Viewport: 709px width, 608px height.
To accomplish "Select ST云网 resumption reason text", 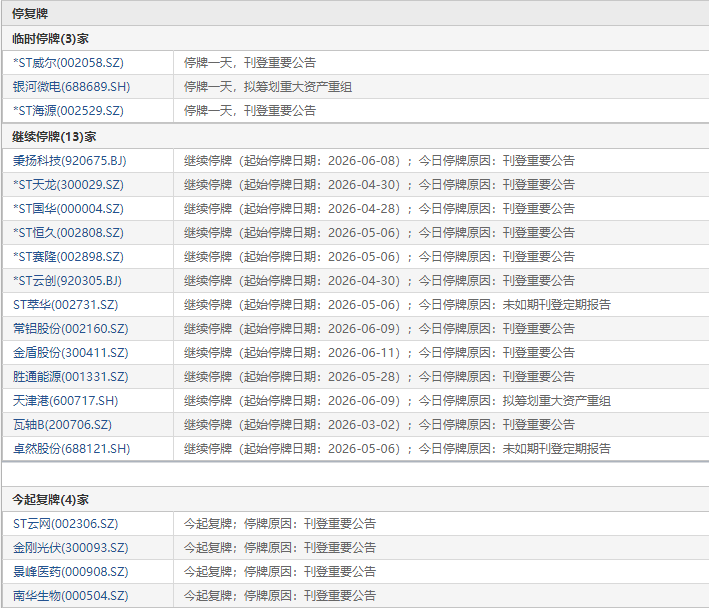I will [279, 523].
